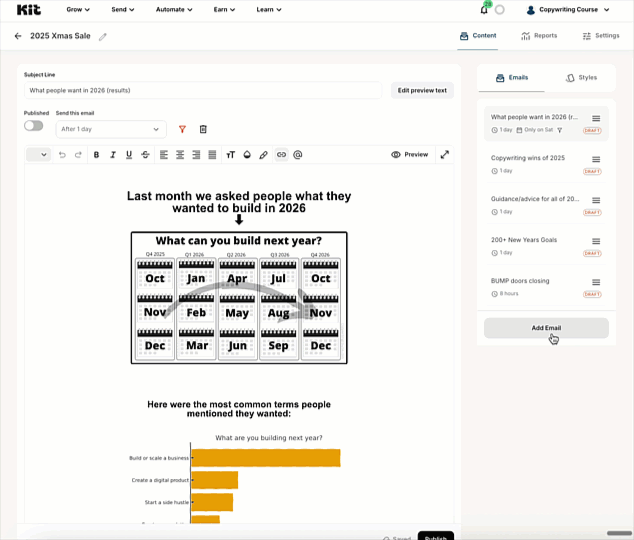Click the Edit preview text button

422,90
